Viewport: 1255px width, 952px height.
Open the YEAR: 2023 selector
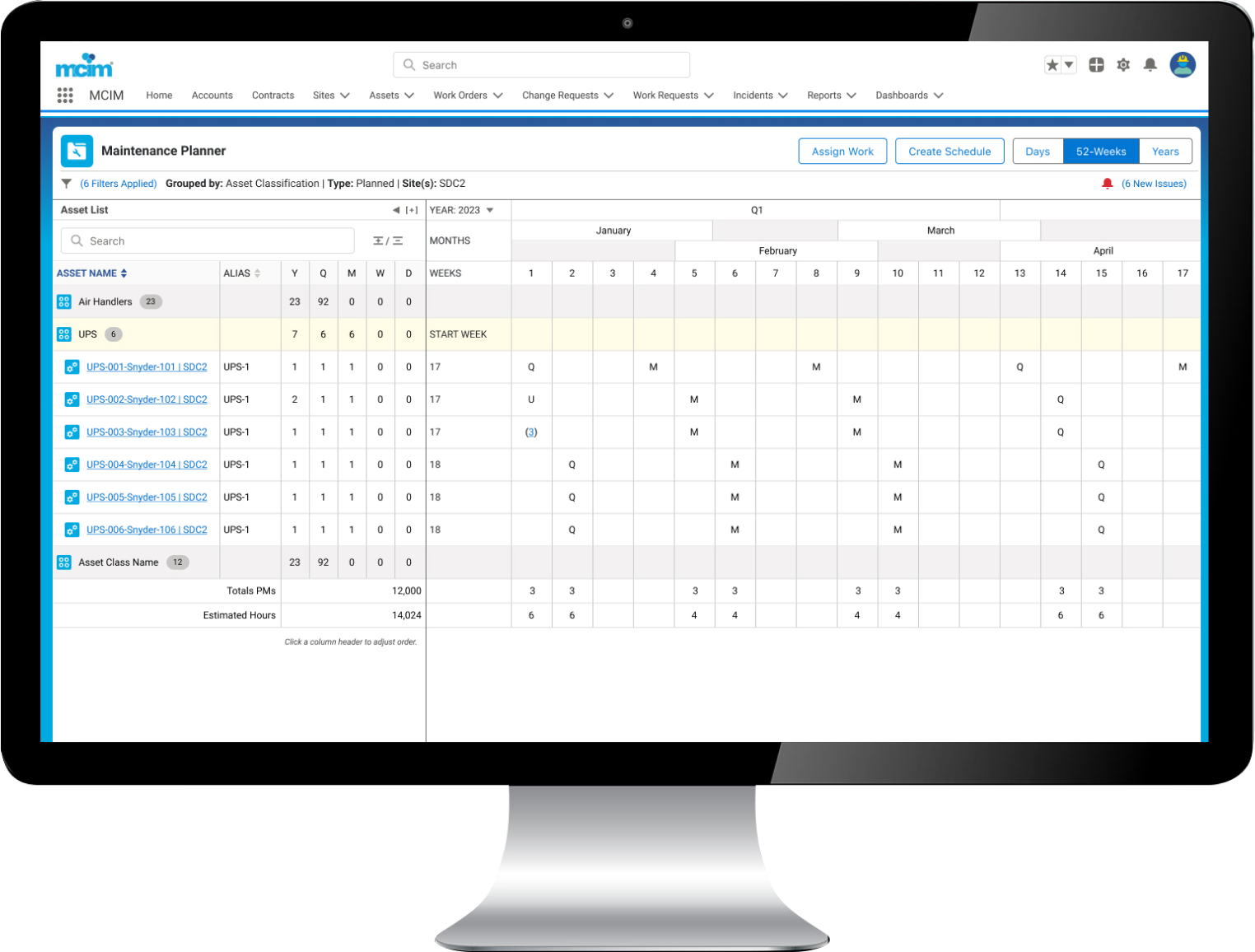(461, 210)
